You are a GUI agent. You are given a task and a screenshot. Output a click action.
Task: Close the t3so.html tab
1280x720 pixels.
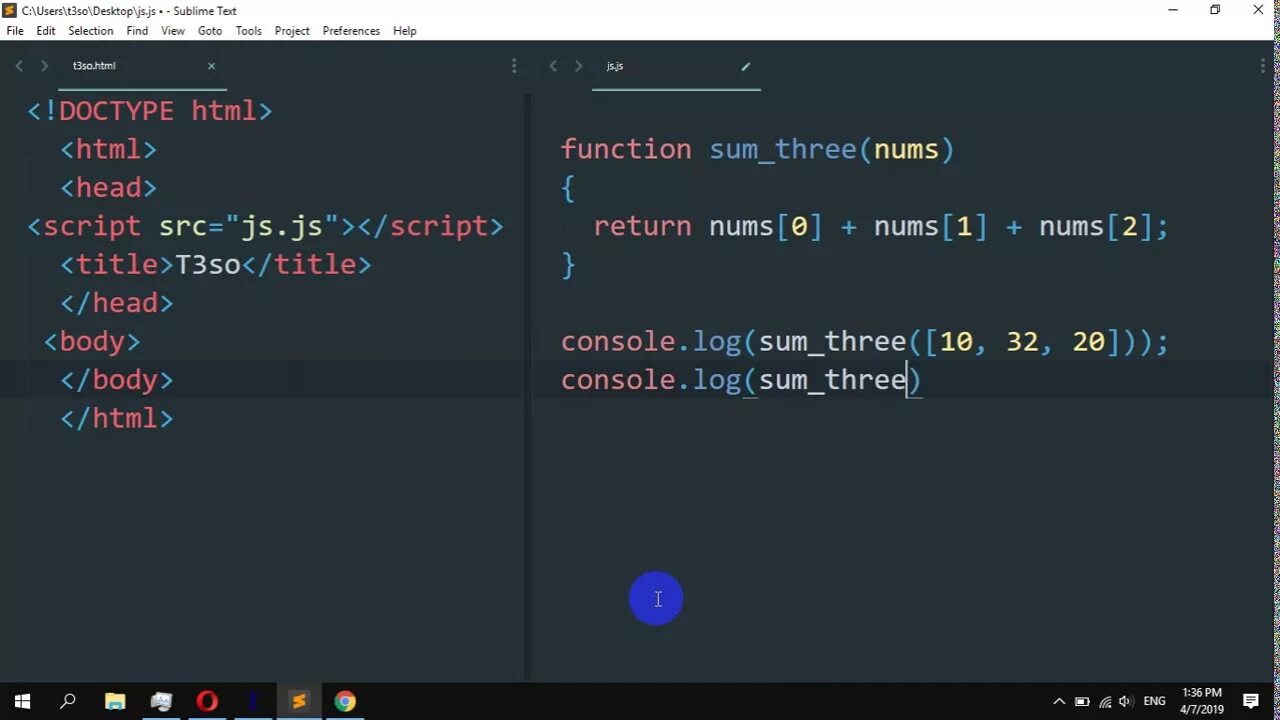coord(211,66)
